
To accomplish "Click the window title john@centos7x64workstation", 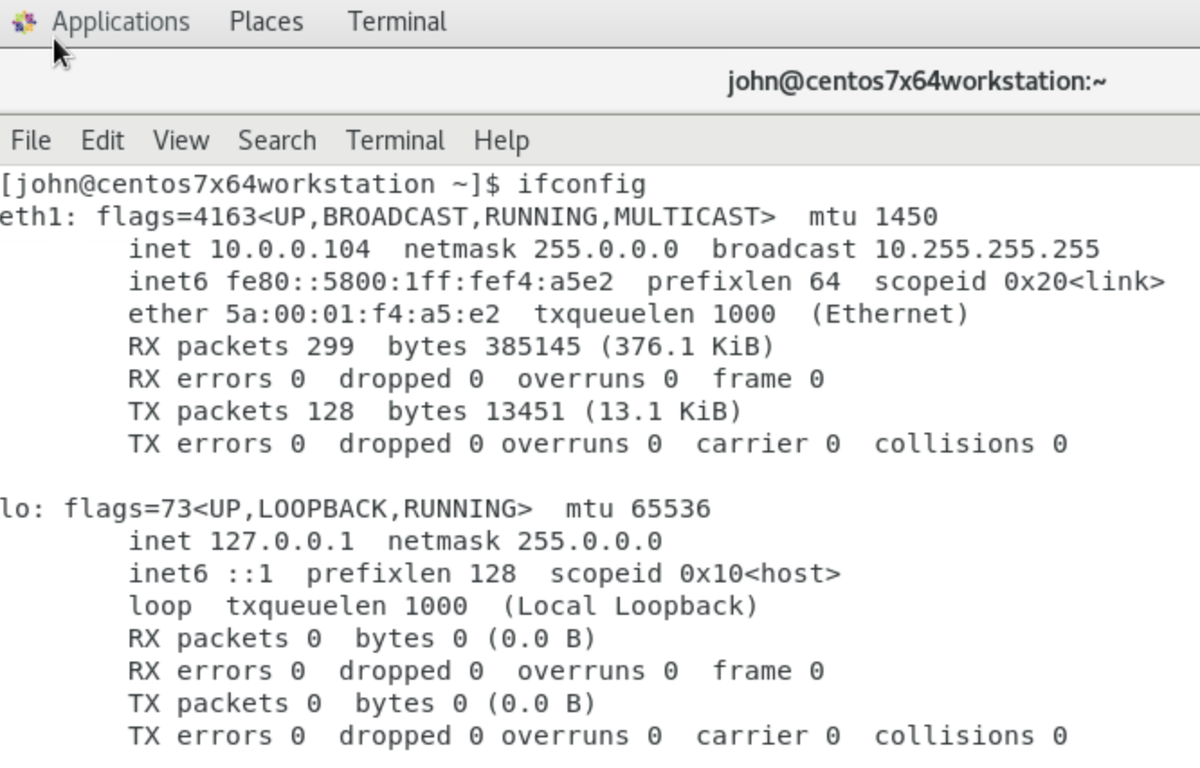I will click(917, 81).
